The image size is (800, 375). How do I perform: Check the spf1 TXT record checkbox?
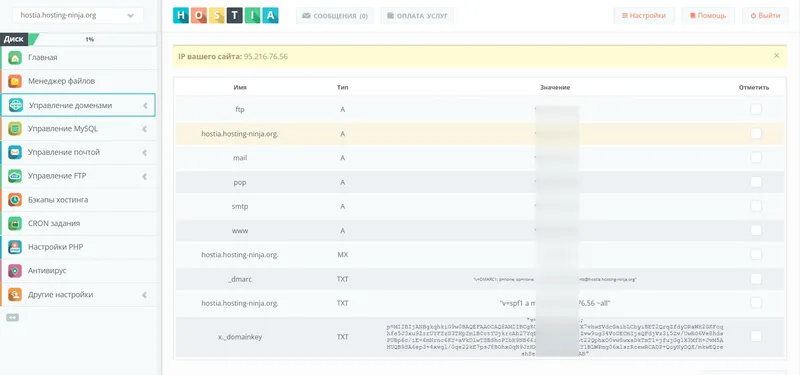(756, 303)
